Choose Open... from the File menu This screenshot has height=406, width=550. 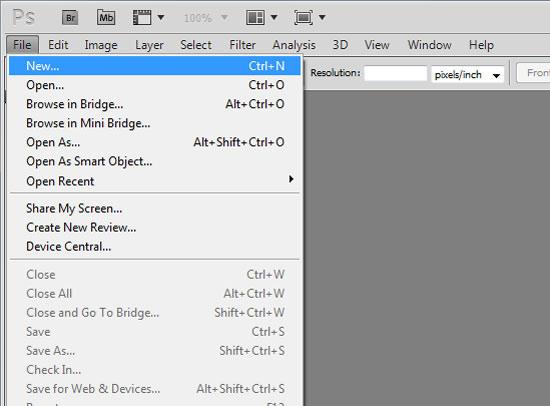155,85
